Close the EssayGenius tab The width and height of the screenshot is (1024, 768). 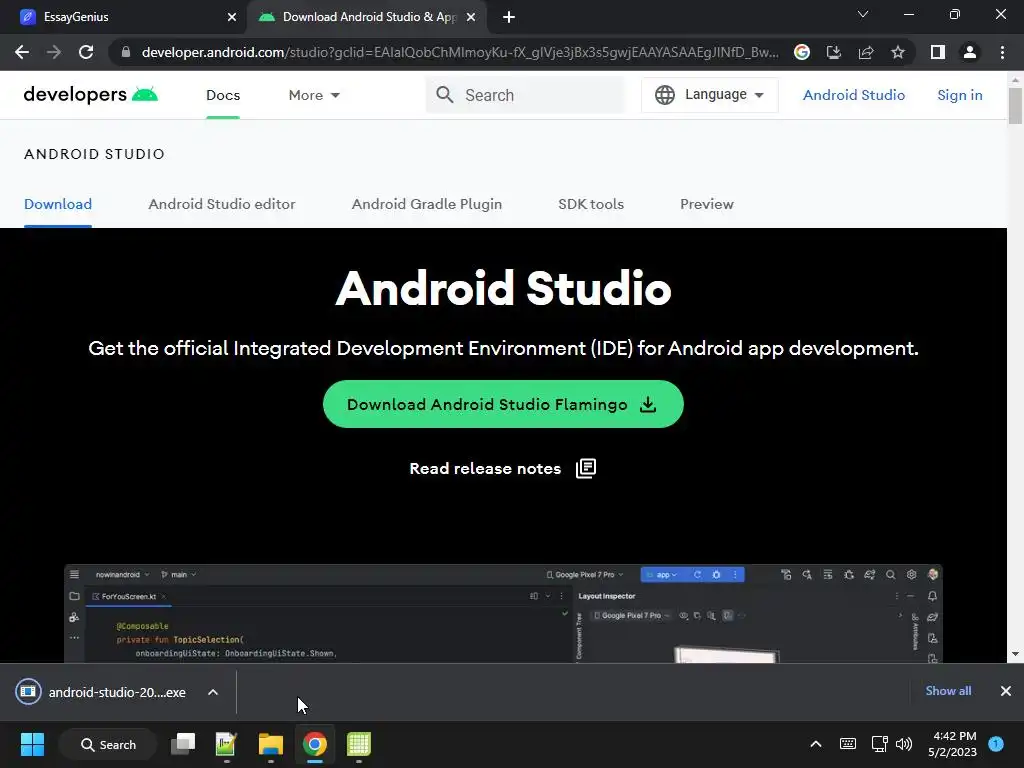tap(232, 17)
